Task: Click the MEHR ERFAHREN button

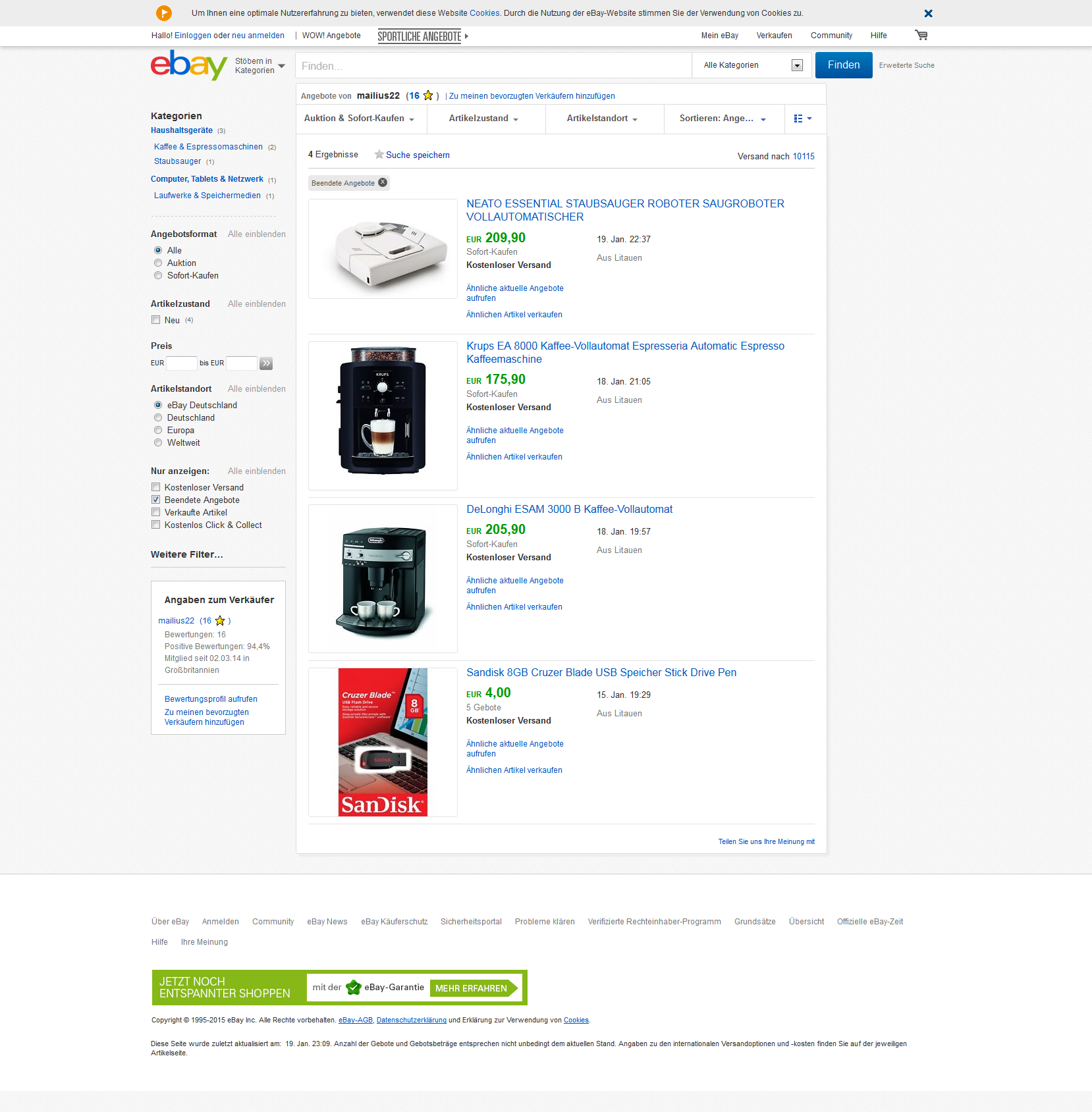Action: 474,988
